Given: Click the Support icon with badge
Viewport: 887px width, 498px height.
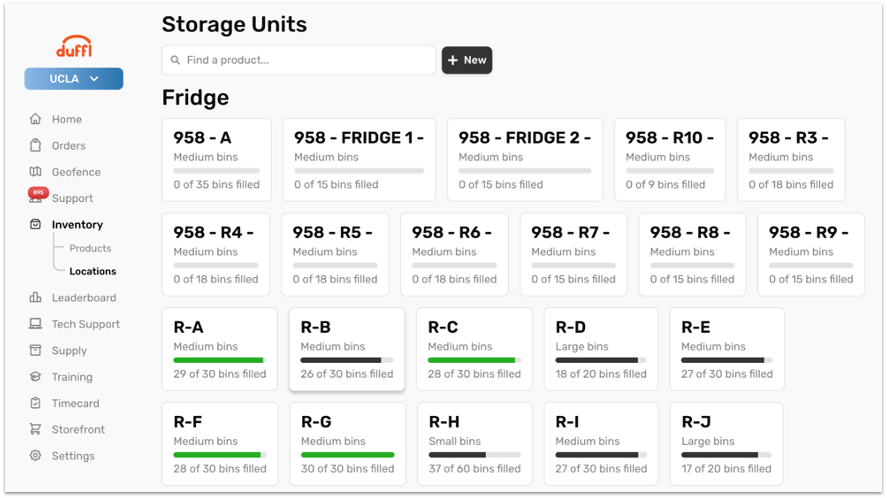Looking at the screenshot, I should click(x=36, y=198).
